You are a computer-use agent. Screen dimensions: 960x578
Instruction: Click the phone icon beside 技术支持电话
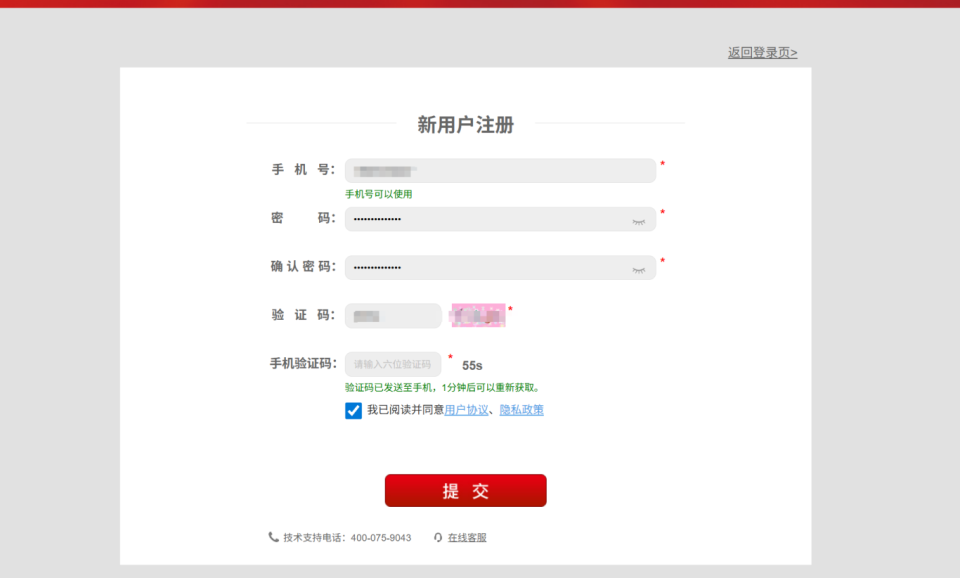point(271,537)
